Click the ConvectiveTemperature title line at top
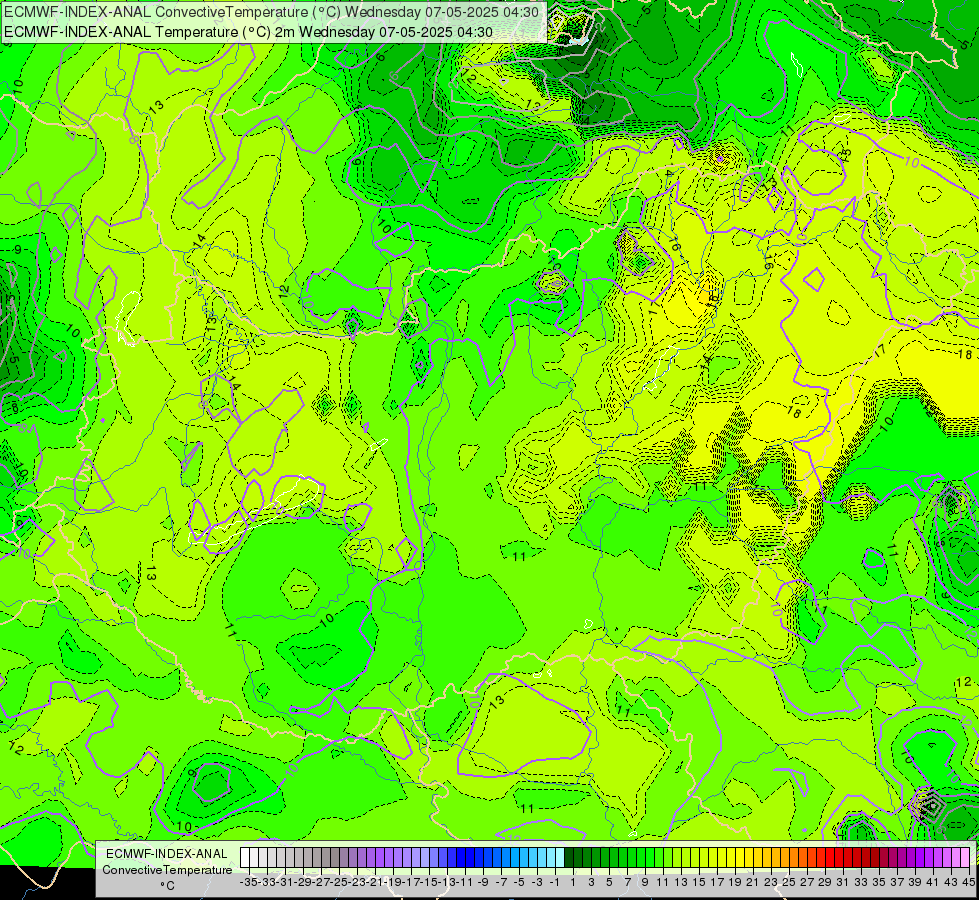The height and width of the screenshot is (900, 979). coord(274,12)
